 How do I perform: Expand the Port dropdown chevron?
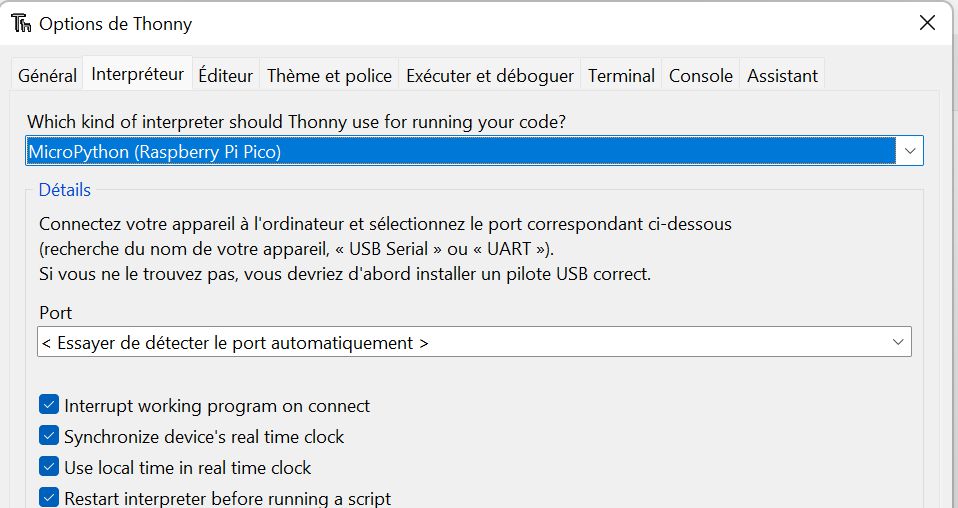898,342
